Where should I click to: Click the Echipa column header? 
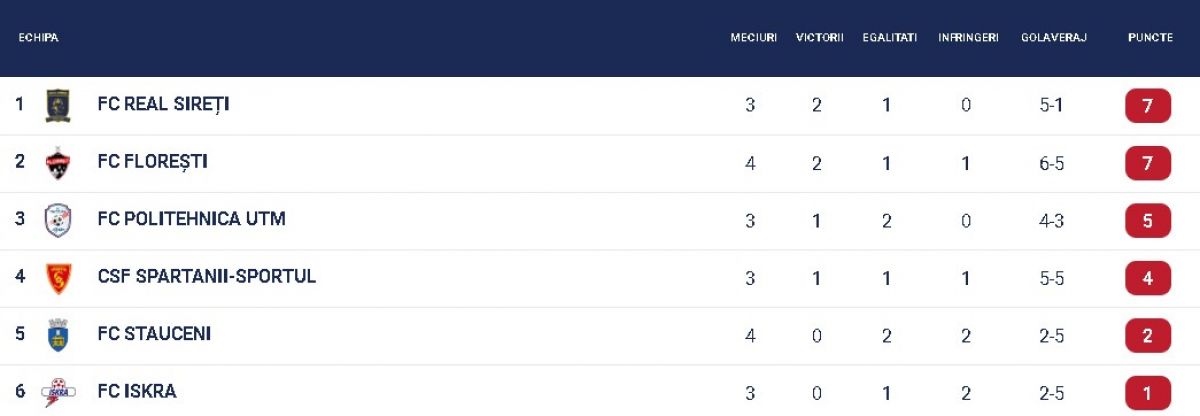38,37
